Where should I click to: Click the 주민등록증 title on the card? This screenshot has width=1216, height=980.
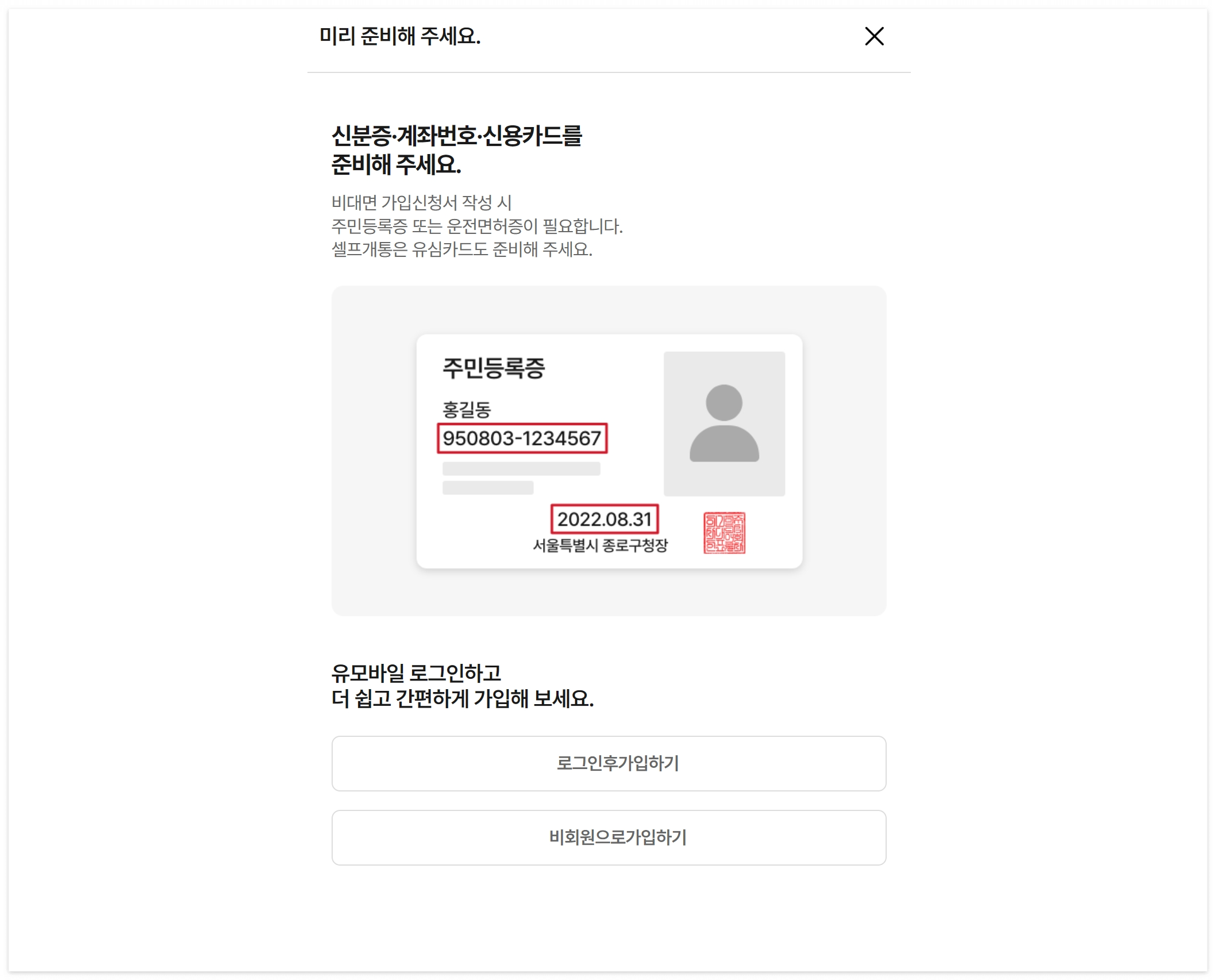493,368
